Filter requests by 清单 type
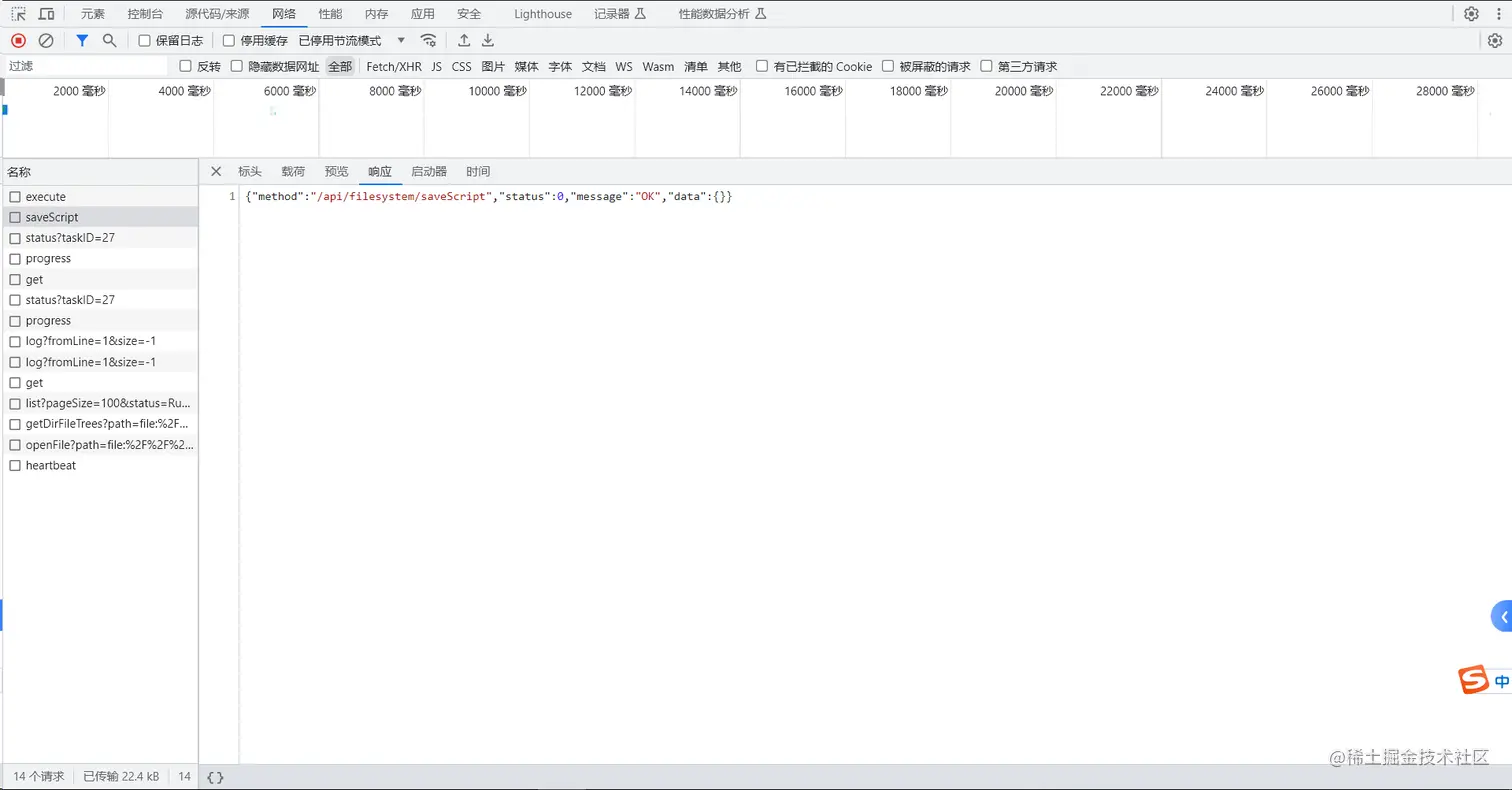 click(696, 66)
